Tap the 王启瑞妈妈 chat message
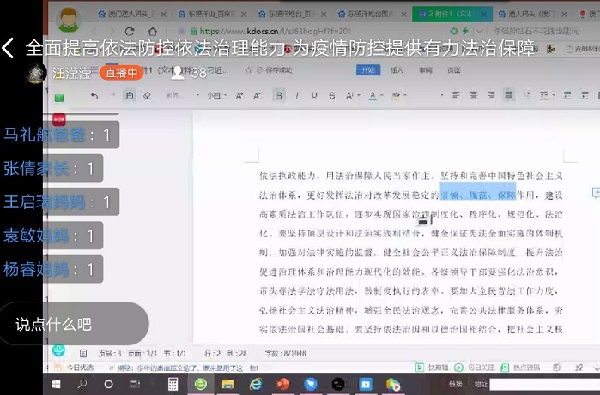 [60, 202]
